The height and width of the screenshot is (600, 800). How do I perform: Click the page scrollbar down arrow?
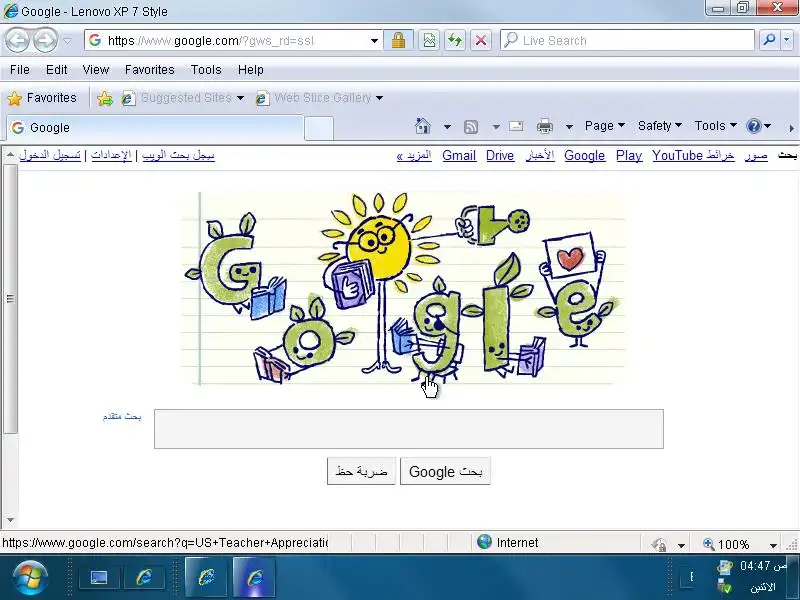tap(10, 520)
